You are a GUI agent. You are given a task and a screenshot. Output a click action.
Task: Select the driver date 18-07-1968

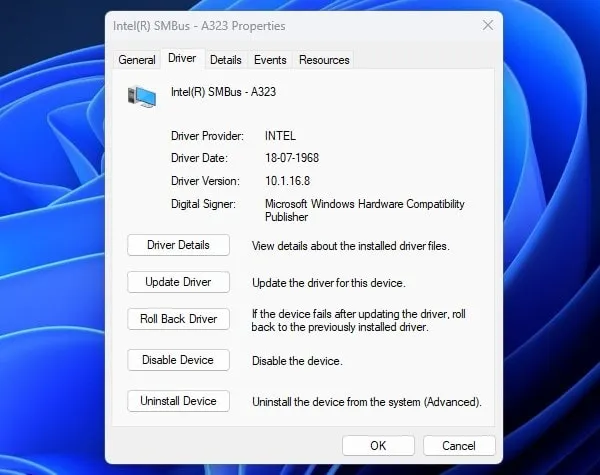[x=292, y=158]
